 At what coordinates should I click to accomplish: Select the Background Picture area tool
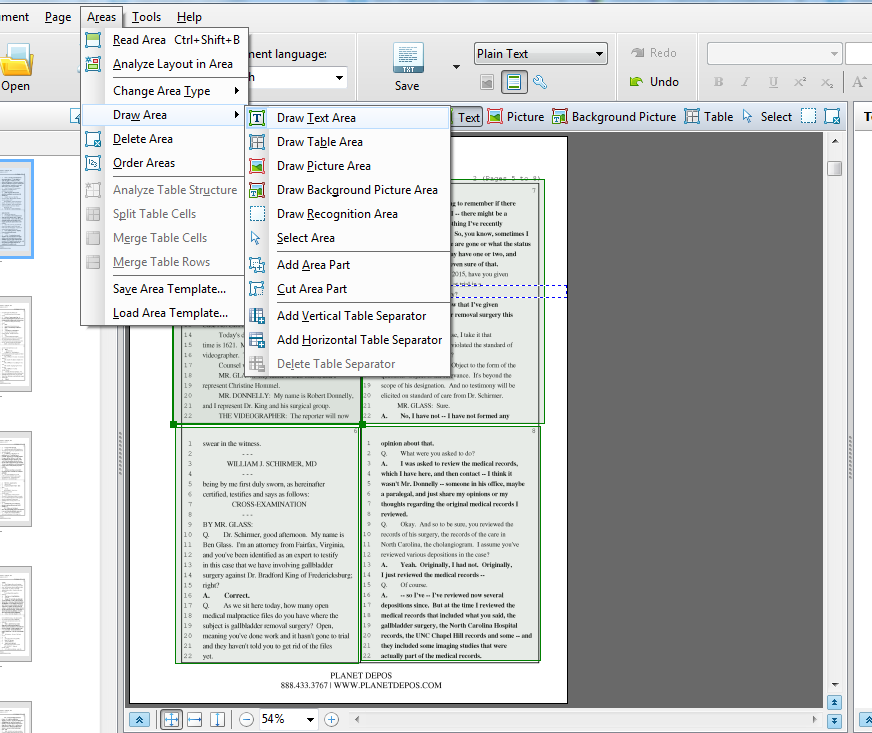(614, 117)
